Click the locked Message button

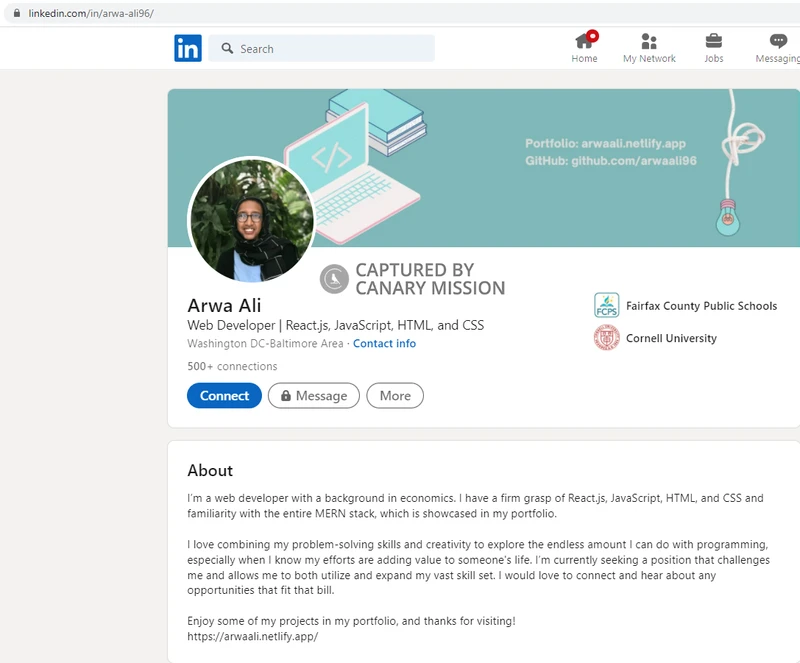pyautogui.click(x=314, y=396)
